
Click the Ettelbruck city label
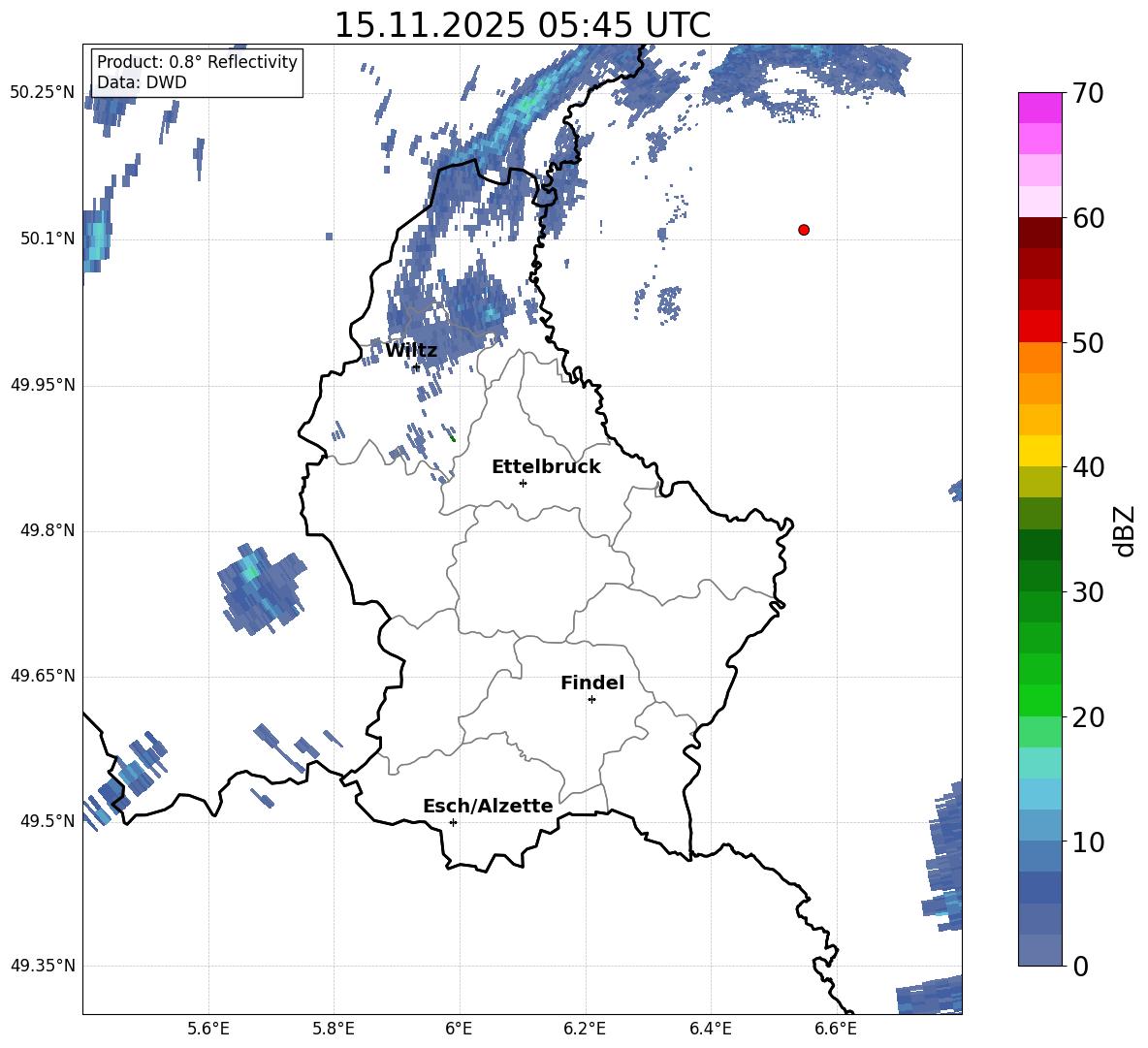tap(546, 467)
